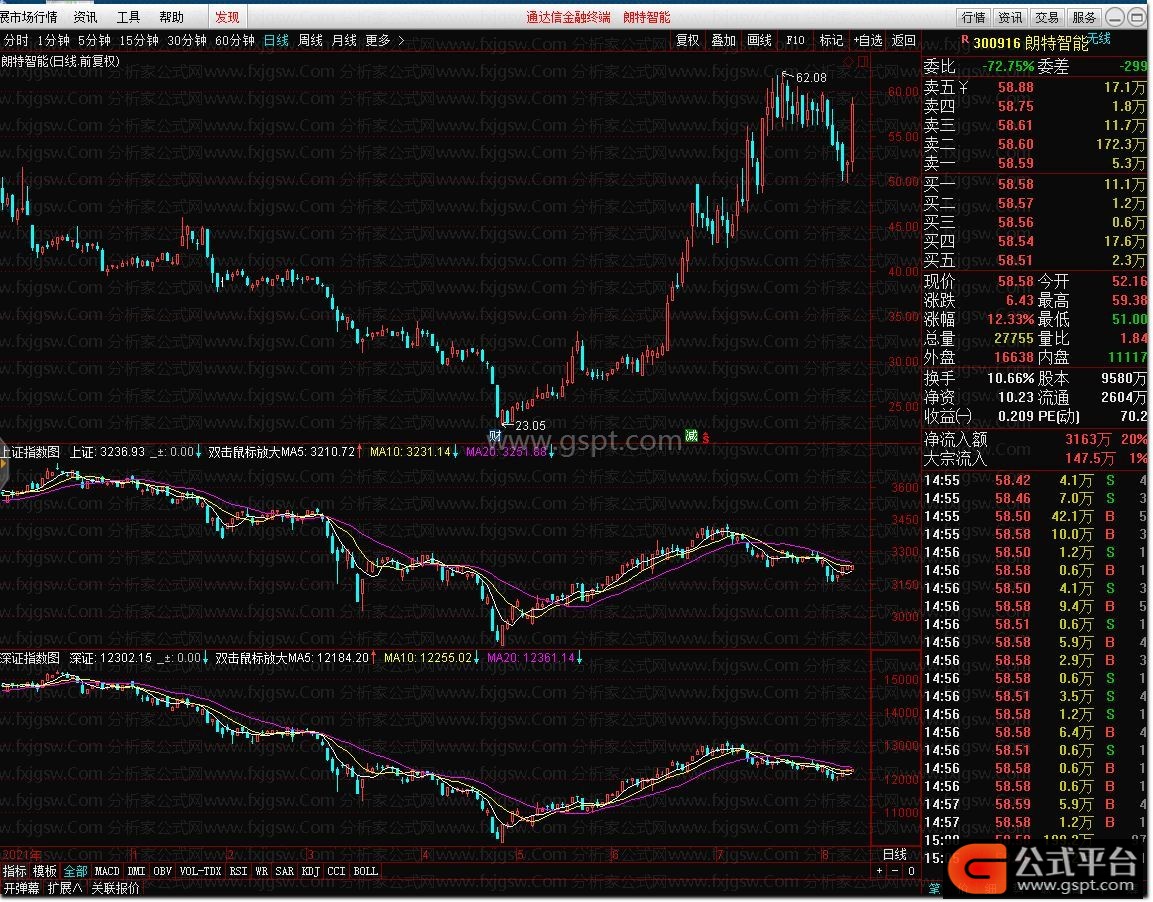Click the ¥ symbol next to 卖五

pos(964,87)
